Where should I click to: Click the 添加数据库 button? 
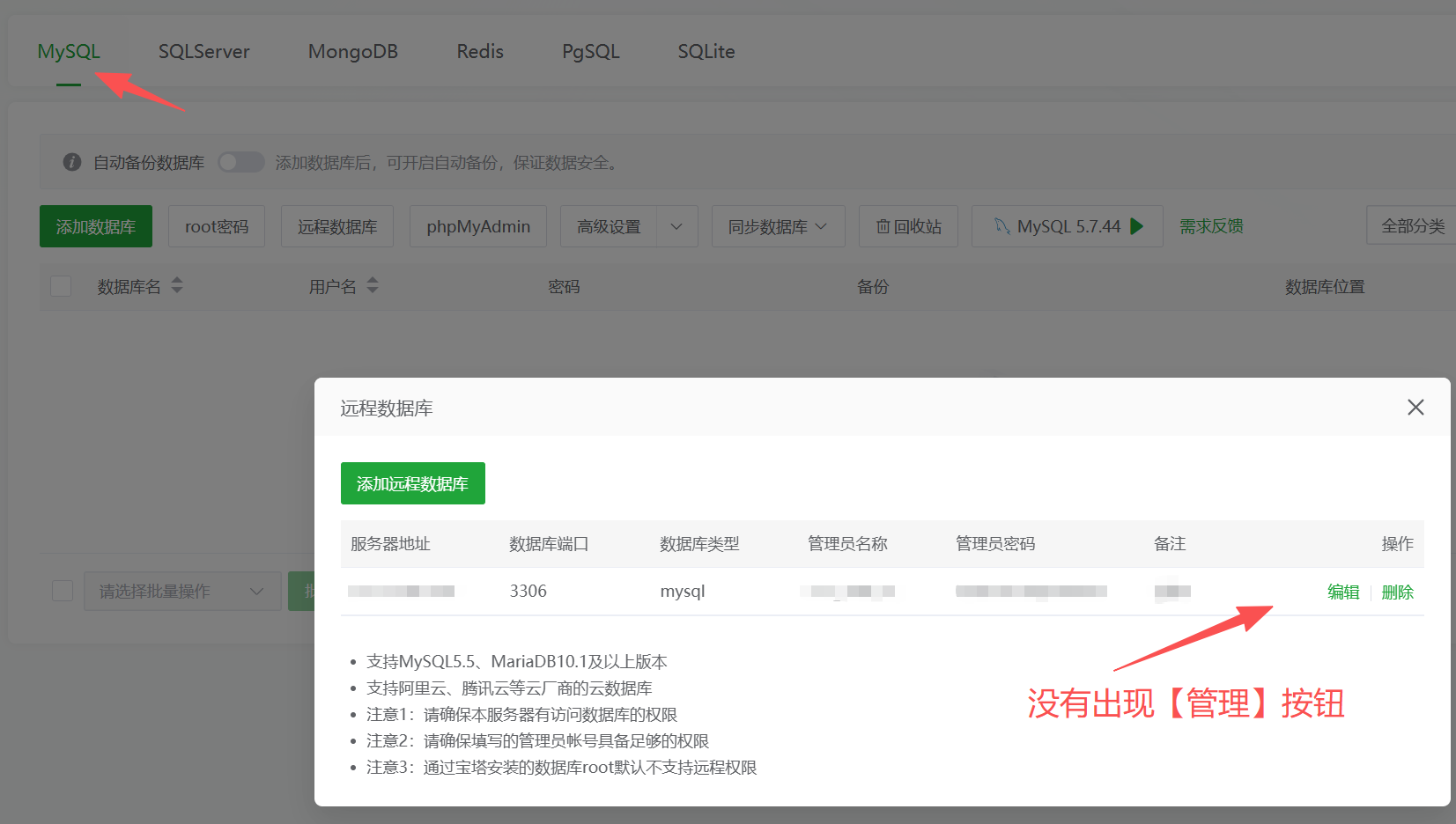point(96,226)
